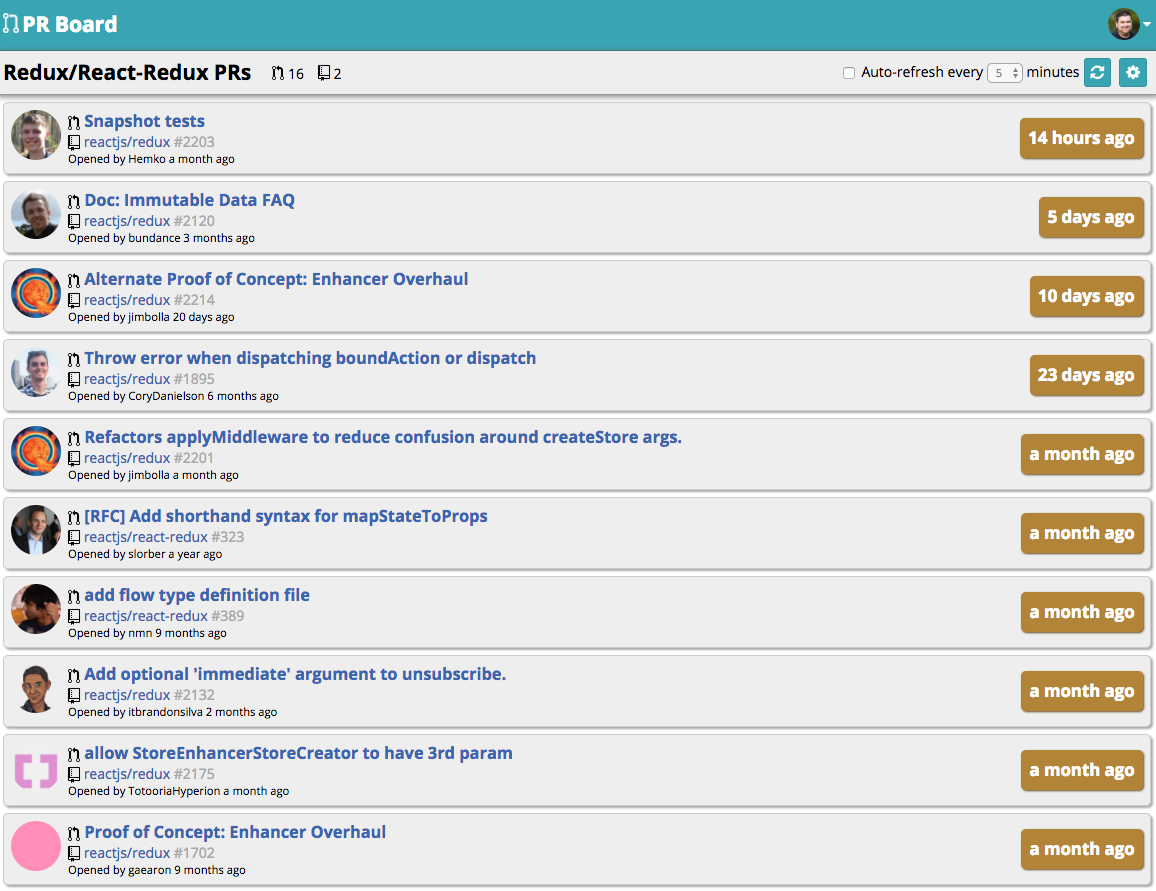Image resolution: width=1156 pixels, height=891 pixels.
Task: Click reactjs/react-redux repo link for #323
Action: [x=146, y=537]
